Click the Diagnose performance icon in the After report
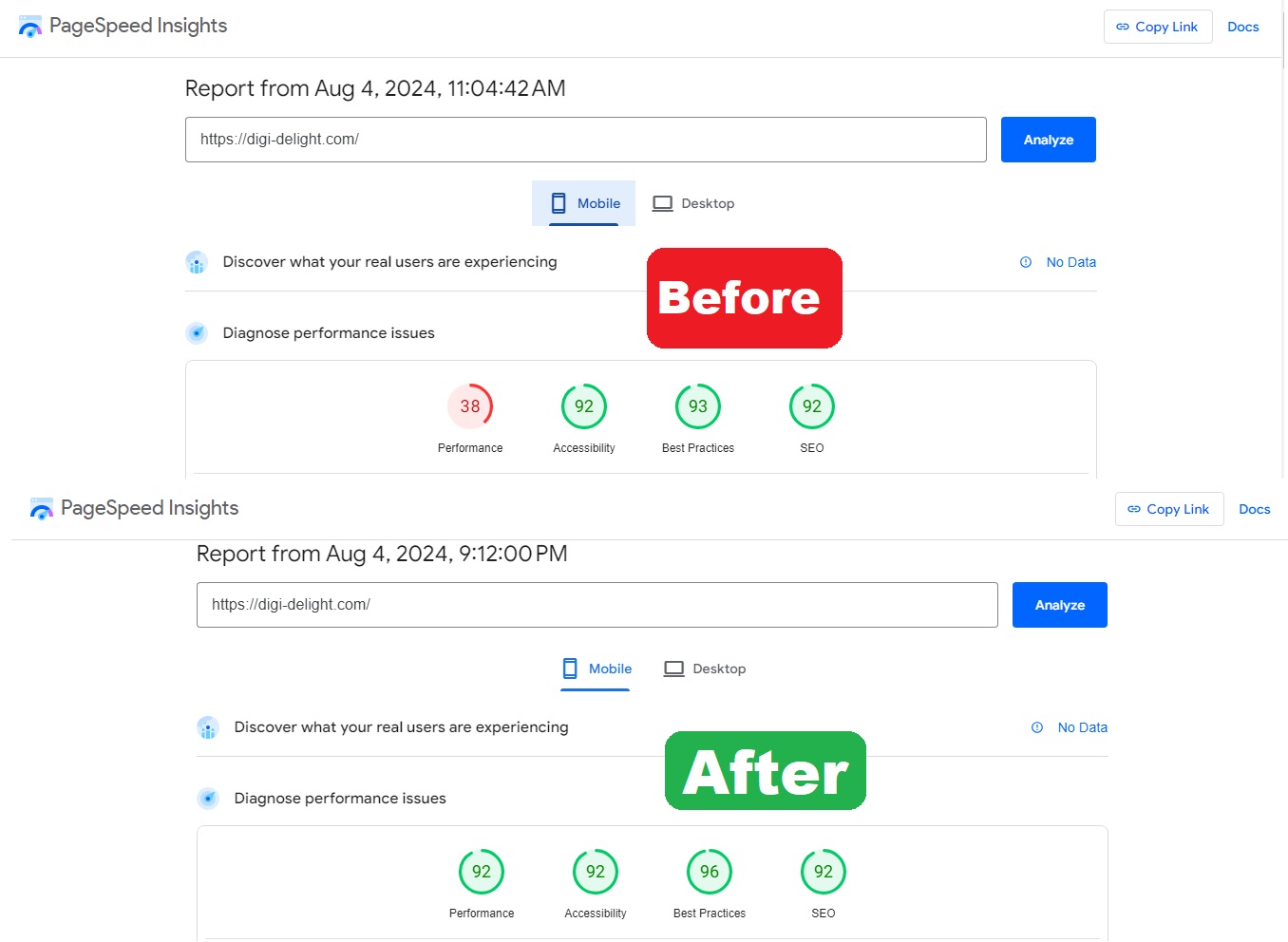 click(208, 799)
